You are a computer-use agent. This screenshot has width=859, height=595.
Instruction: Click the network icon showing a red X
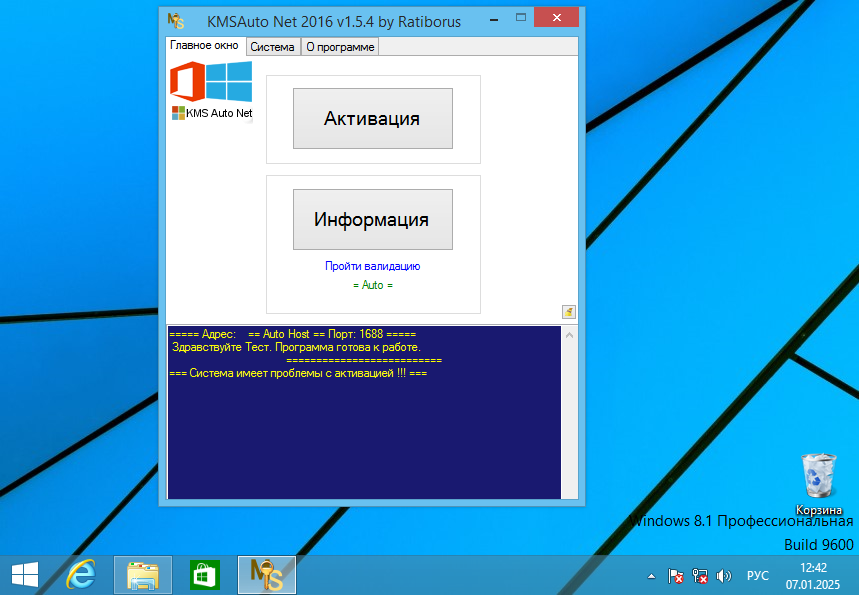click(699, 576)
